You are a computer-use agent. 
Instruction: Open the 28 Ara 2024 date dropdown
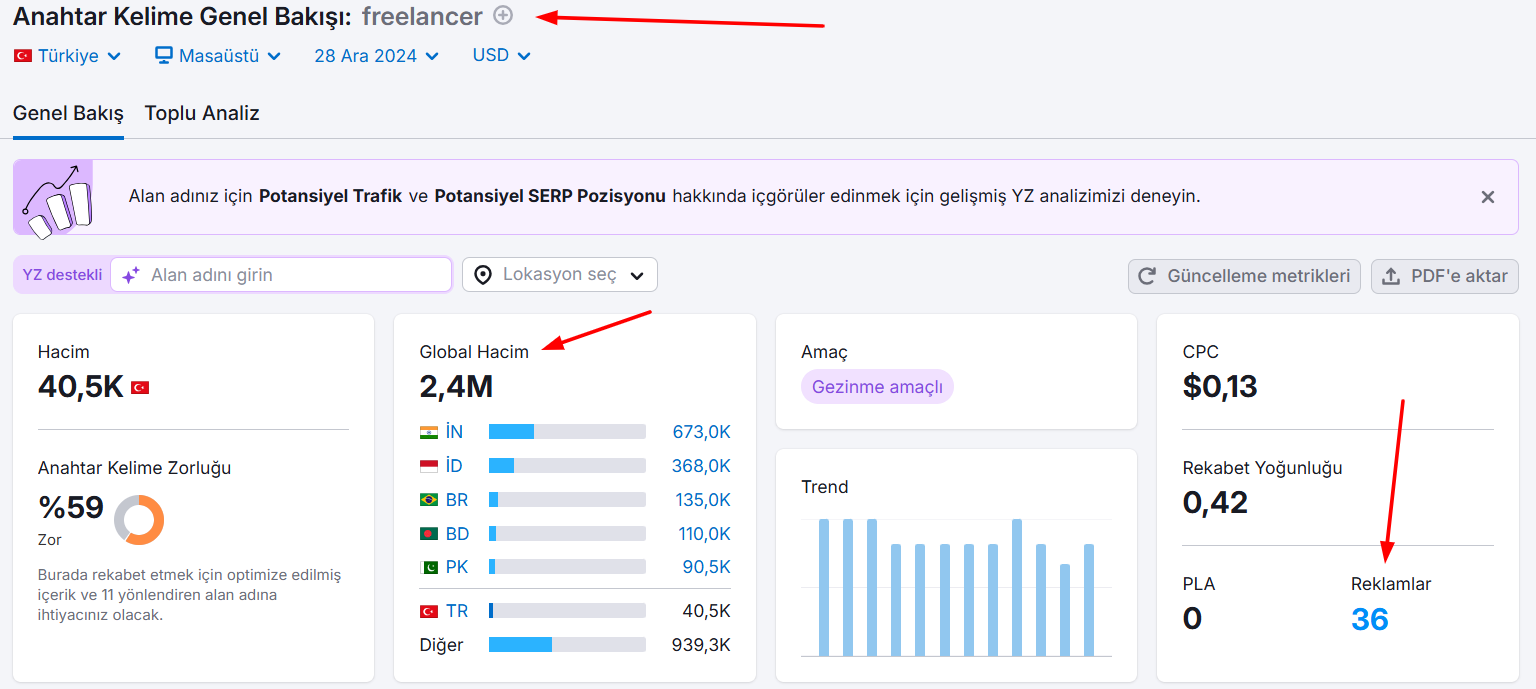click(376, 56)
